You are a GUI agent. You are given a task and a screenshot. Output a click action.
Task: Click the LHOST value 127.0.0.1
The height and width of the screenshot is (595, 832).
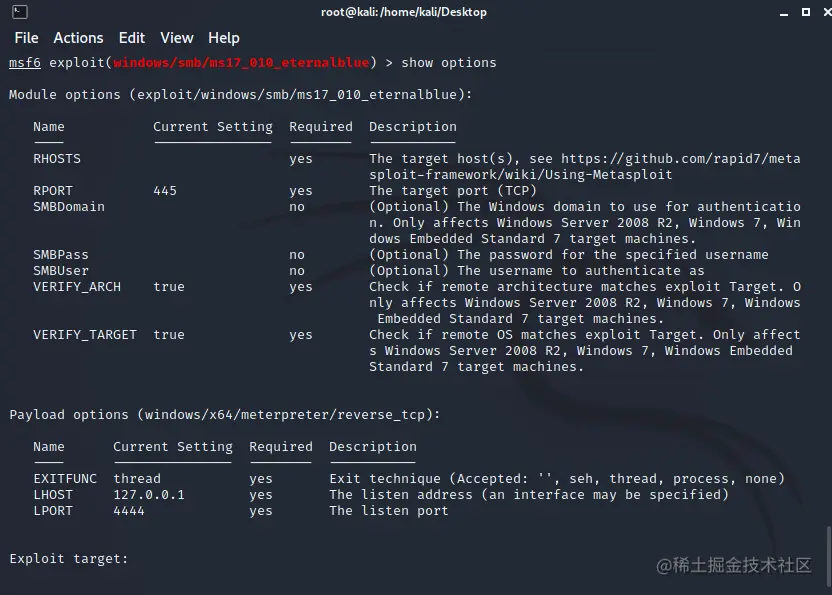click(x=149, y=495)
